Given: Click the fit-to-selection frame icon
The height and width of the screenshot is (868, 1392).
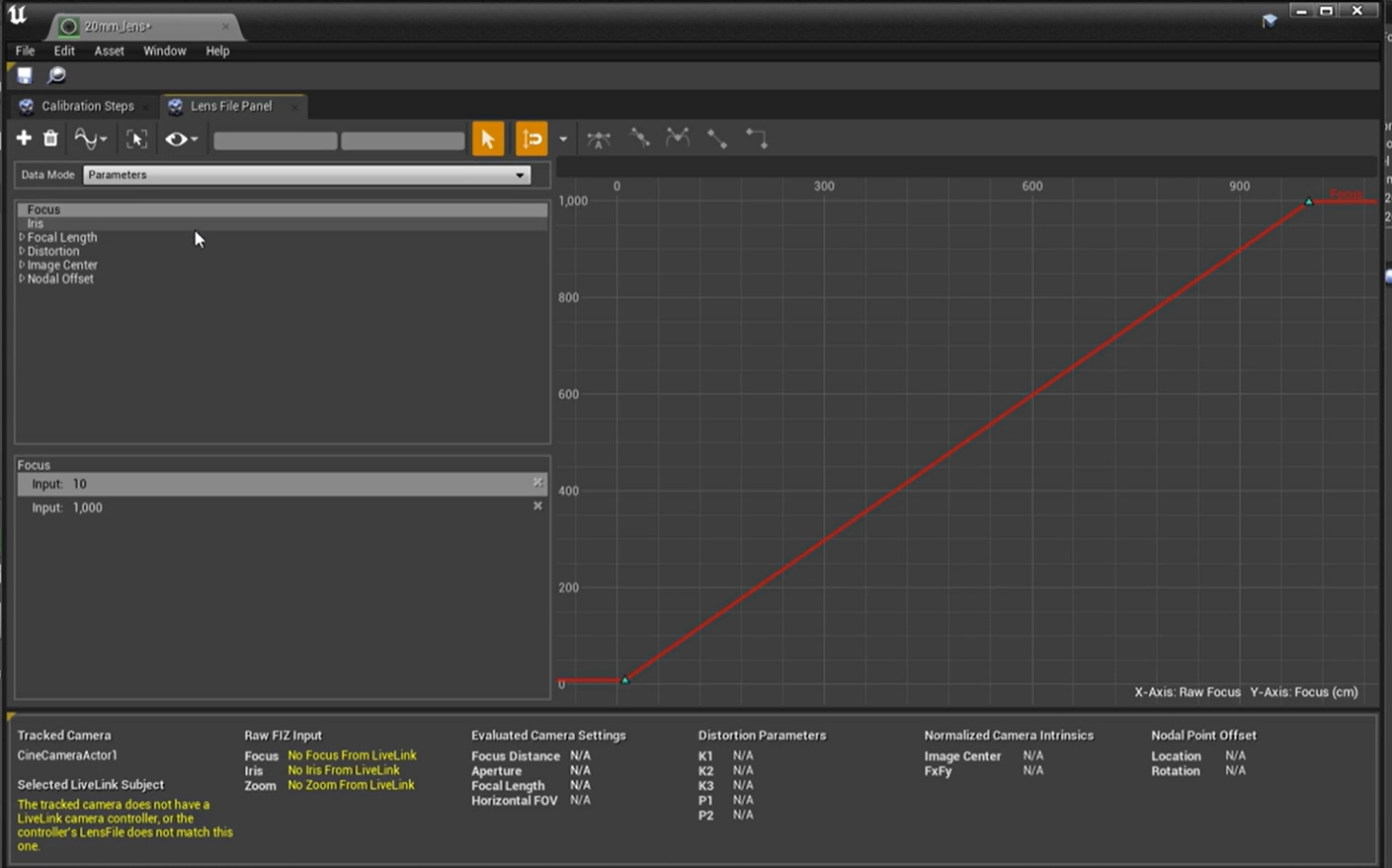Looking at the screenshot, I should point(136,139).
